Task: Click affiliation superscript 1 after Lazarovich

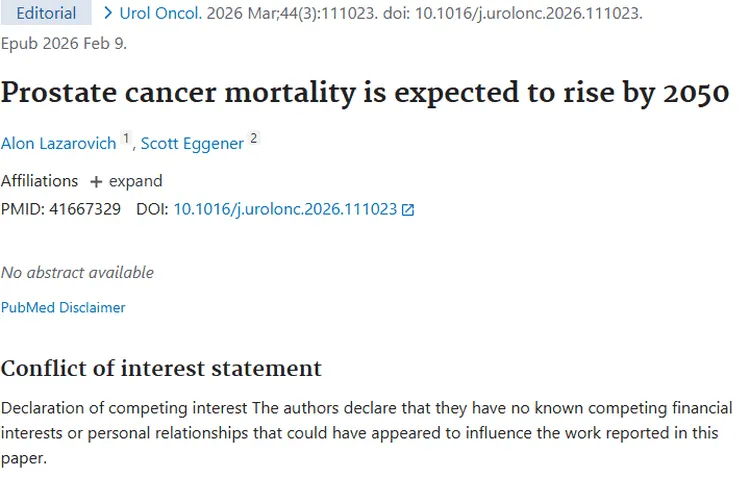Action: 126,140
